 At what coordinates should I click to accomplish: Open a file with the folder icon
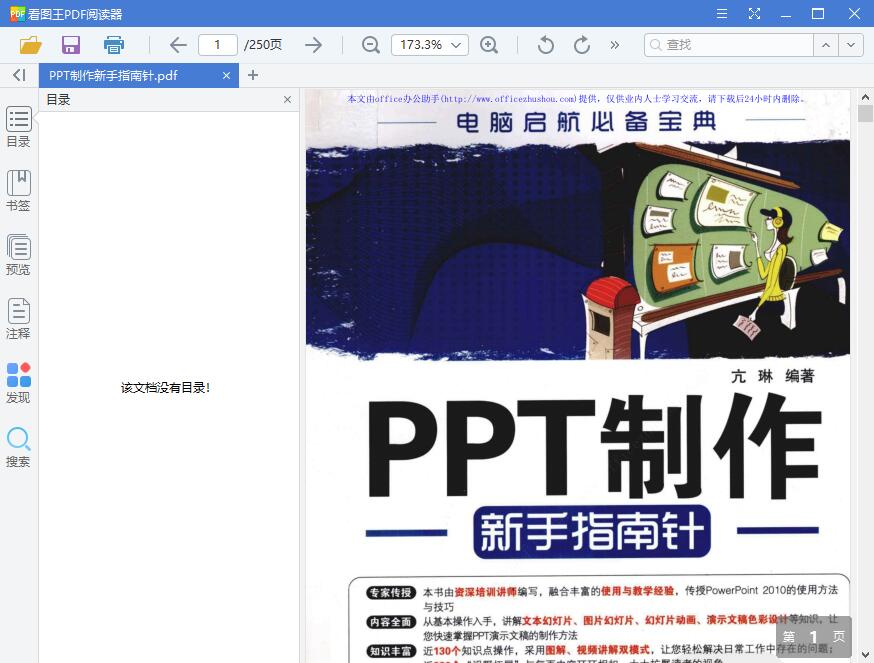click(31, 45)
